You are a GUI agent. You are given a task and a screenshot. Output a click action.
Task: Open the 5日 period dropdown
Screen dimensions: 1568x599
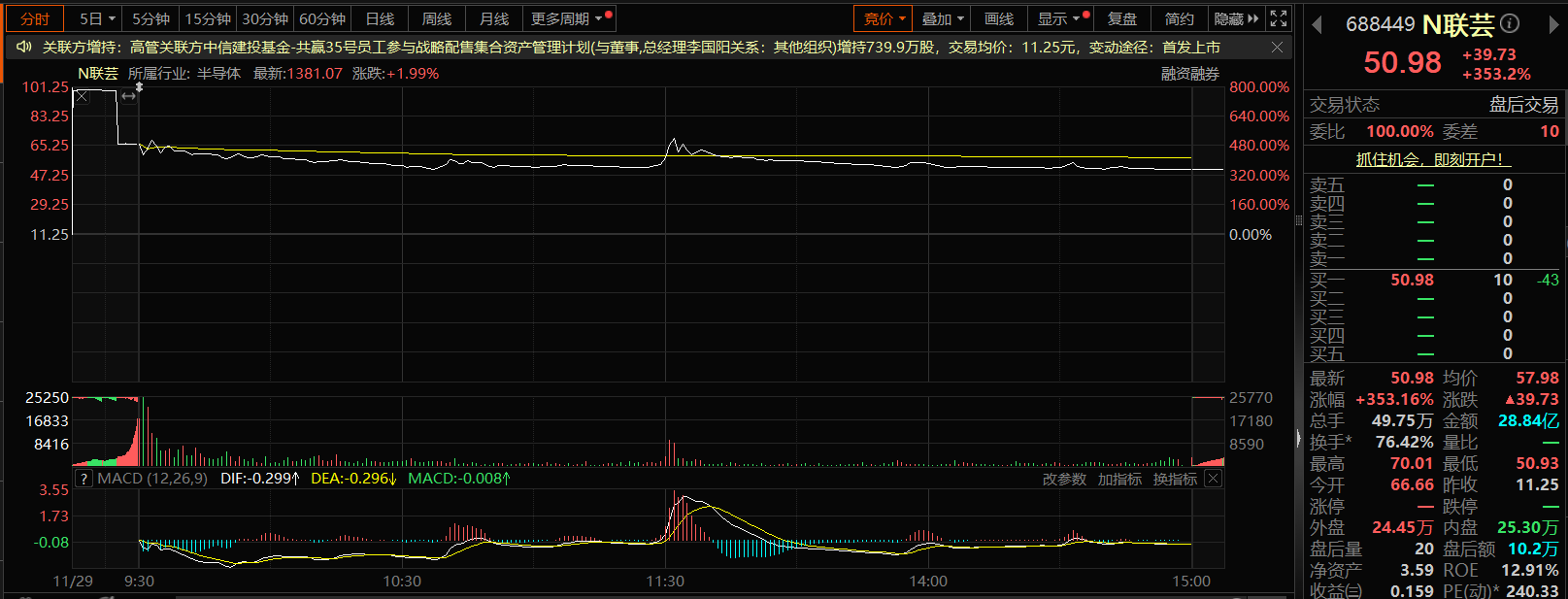point(97,18)
